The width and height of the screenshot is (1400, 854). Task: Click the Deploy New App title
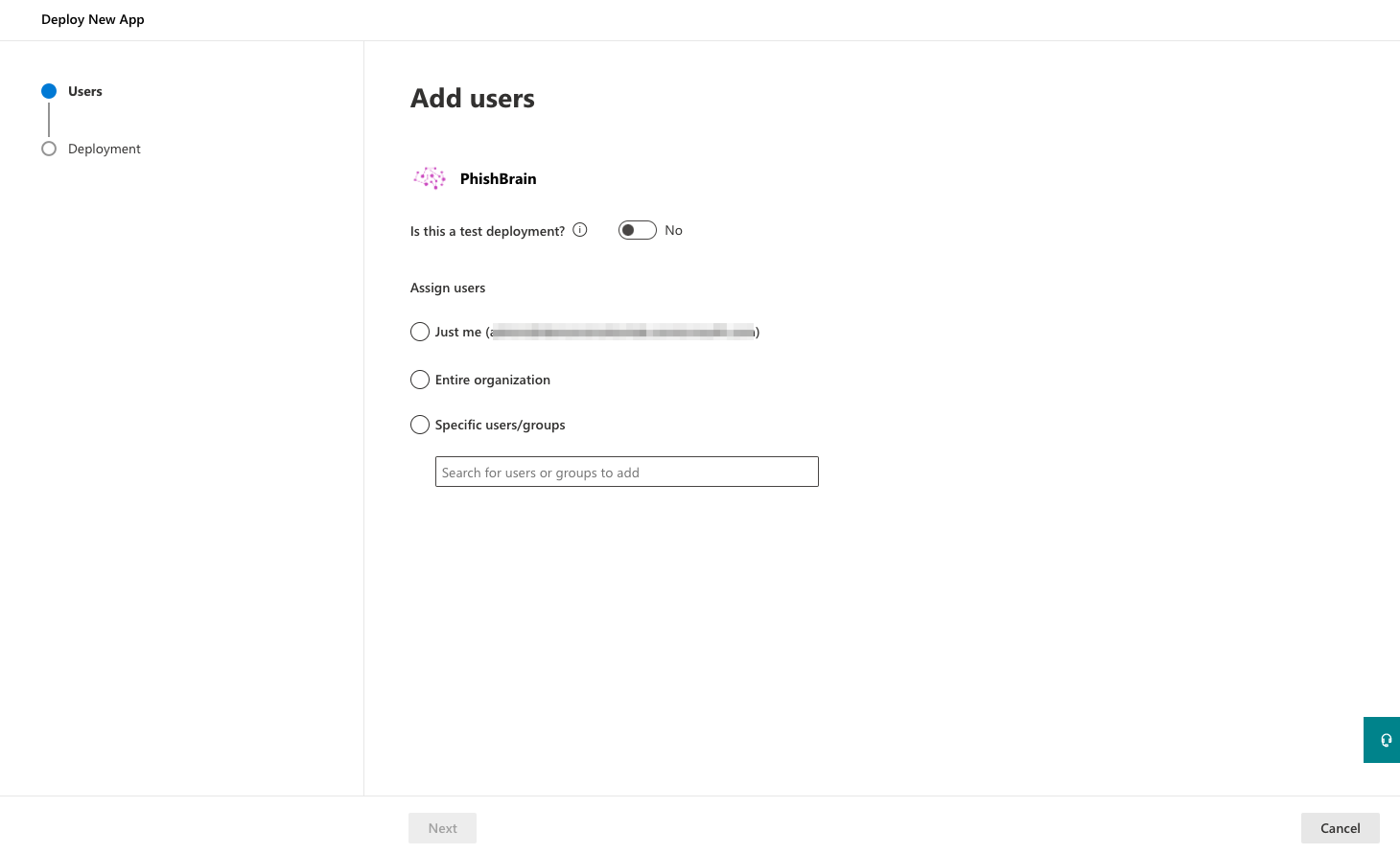tap(93, 19)
